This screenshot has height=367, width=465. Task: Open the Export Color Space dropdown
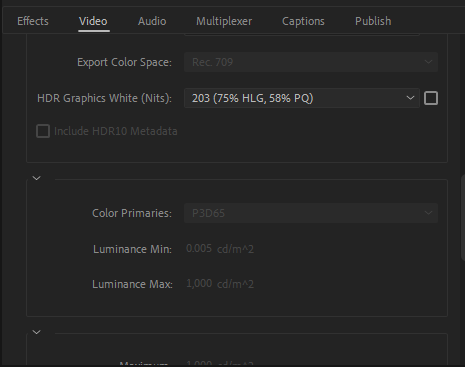311,62
